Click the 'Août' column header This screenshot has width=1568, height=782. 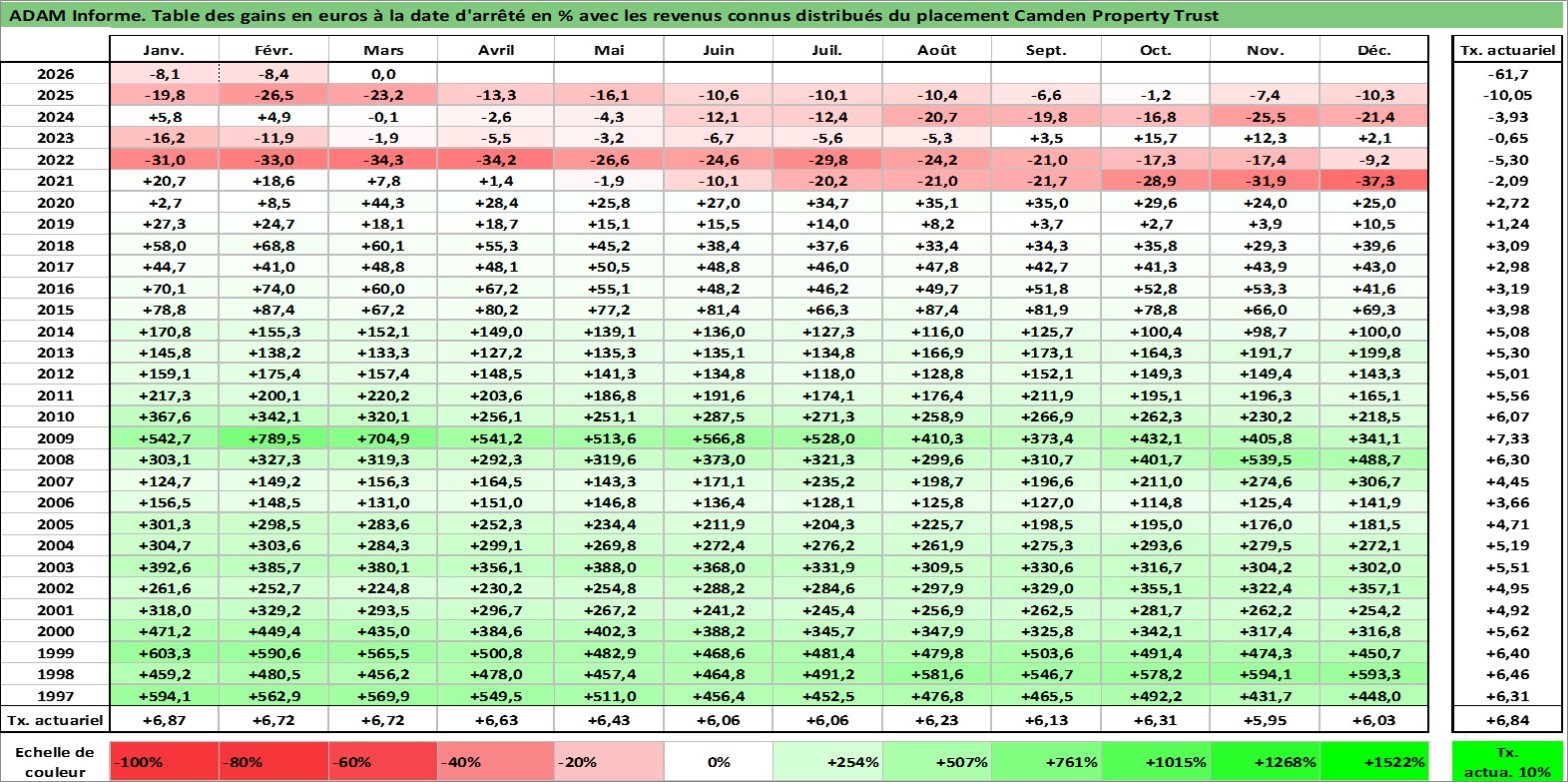(x=937, y=50)
